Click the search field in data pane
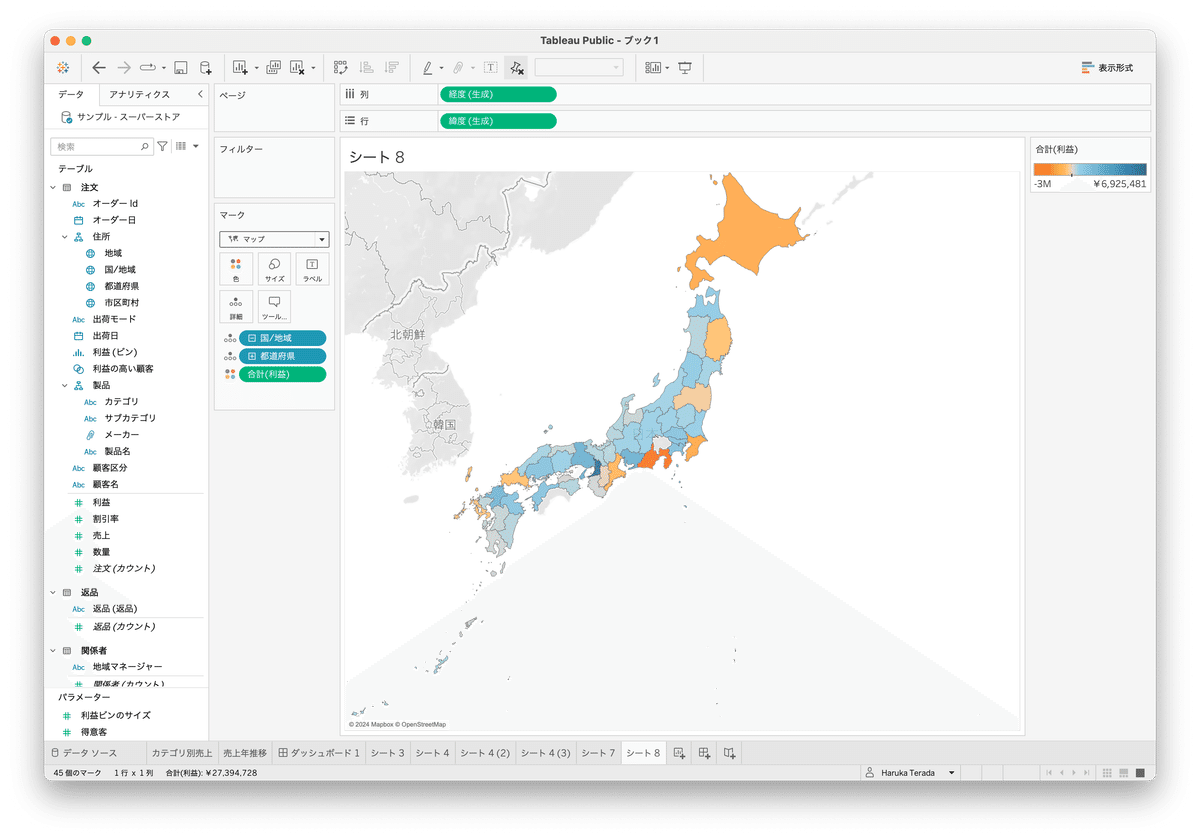 101,146
